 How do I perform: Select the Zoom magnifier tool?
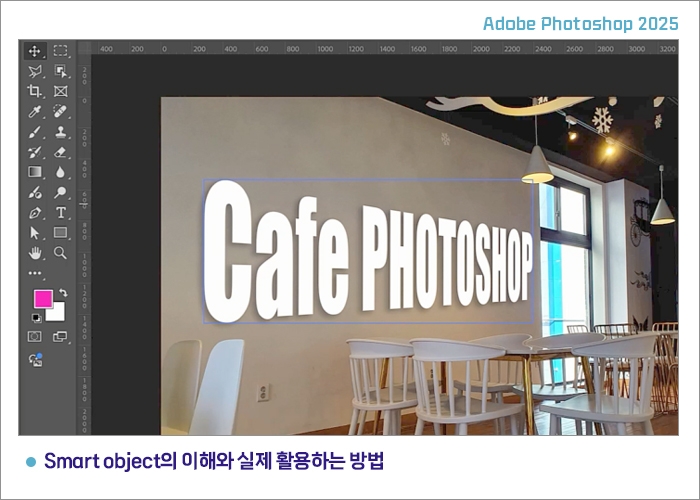point(60,253)
